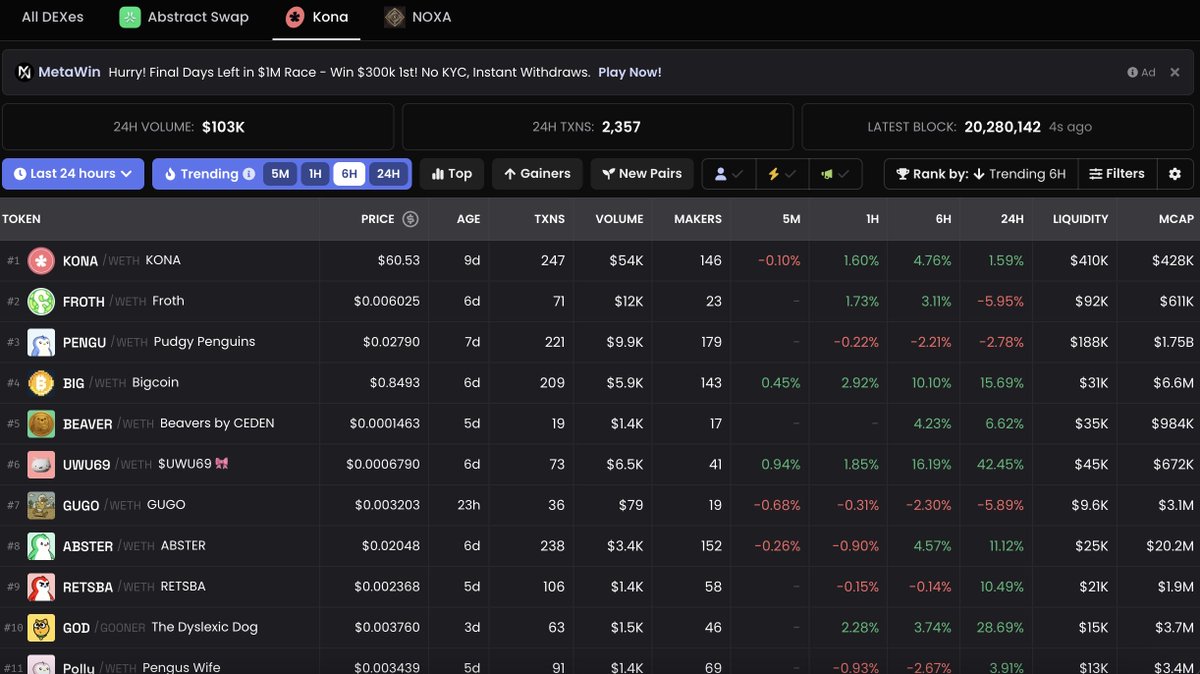The height and width of the screenshot is (674, 1200).
Task: Expand the Last 24 hours dropdown
Action: (73, 174)
